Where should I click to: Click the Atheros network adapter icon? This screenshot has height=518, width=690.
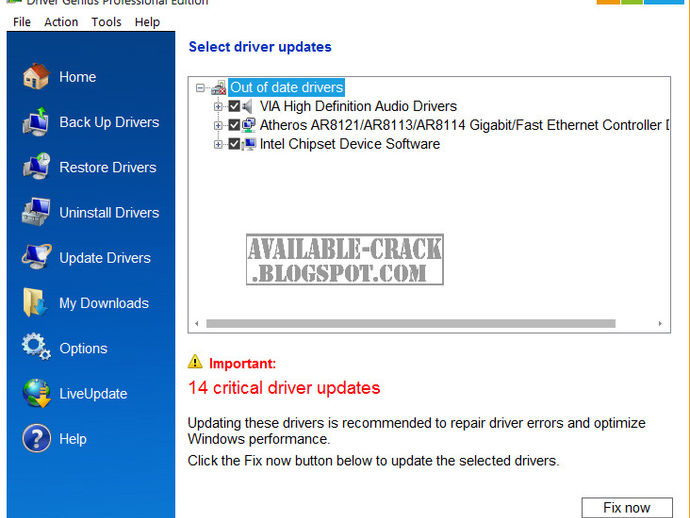pyautogui.click(x=249, y=125)
